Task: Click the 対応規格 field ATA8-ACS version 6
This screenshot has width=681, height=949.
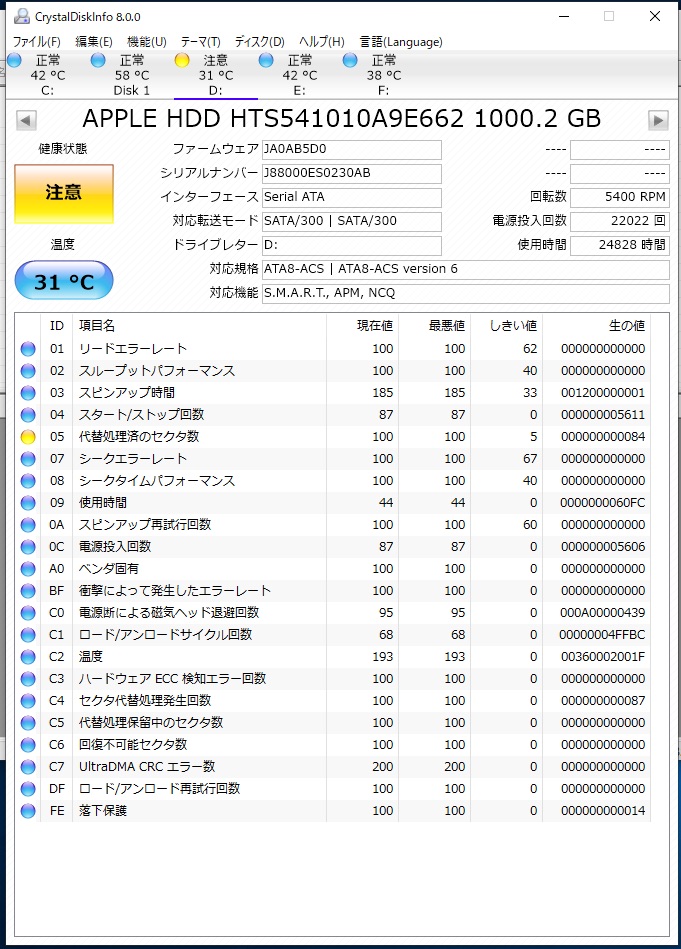Action: [466, 269]
